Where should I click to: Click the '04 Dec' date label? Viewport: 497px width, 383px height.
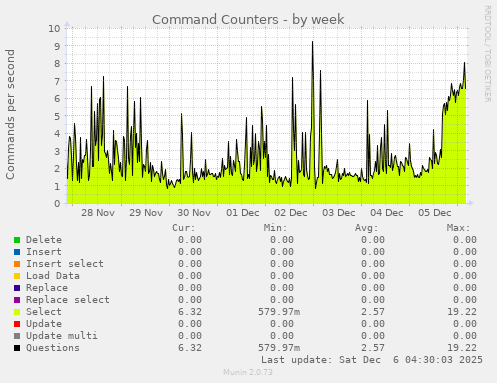click(x=387, y=213)
